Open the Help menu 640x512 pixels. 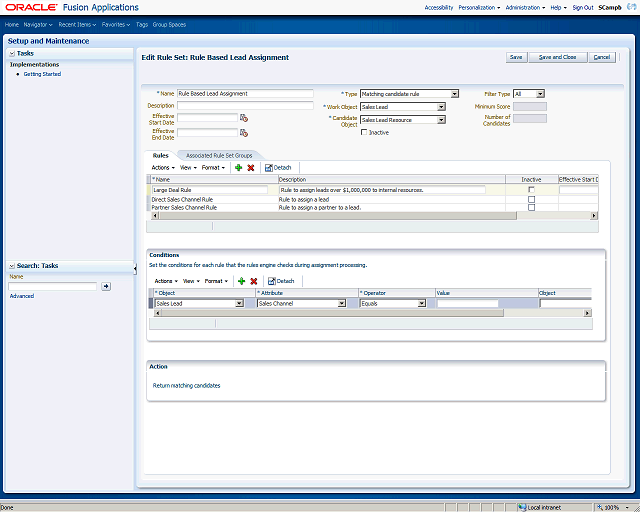pos(558,8)
